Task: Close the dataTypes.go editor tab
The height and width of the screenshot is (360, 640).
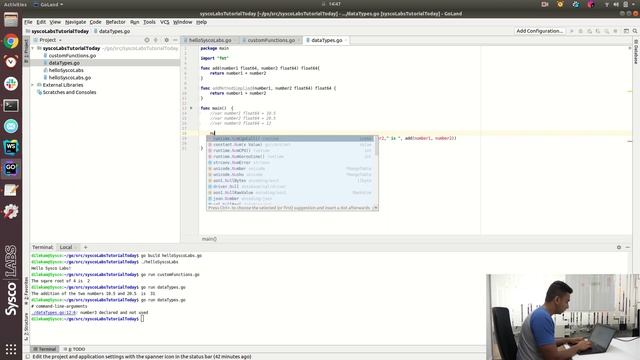Action: click(x=346, y=40)
